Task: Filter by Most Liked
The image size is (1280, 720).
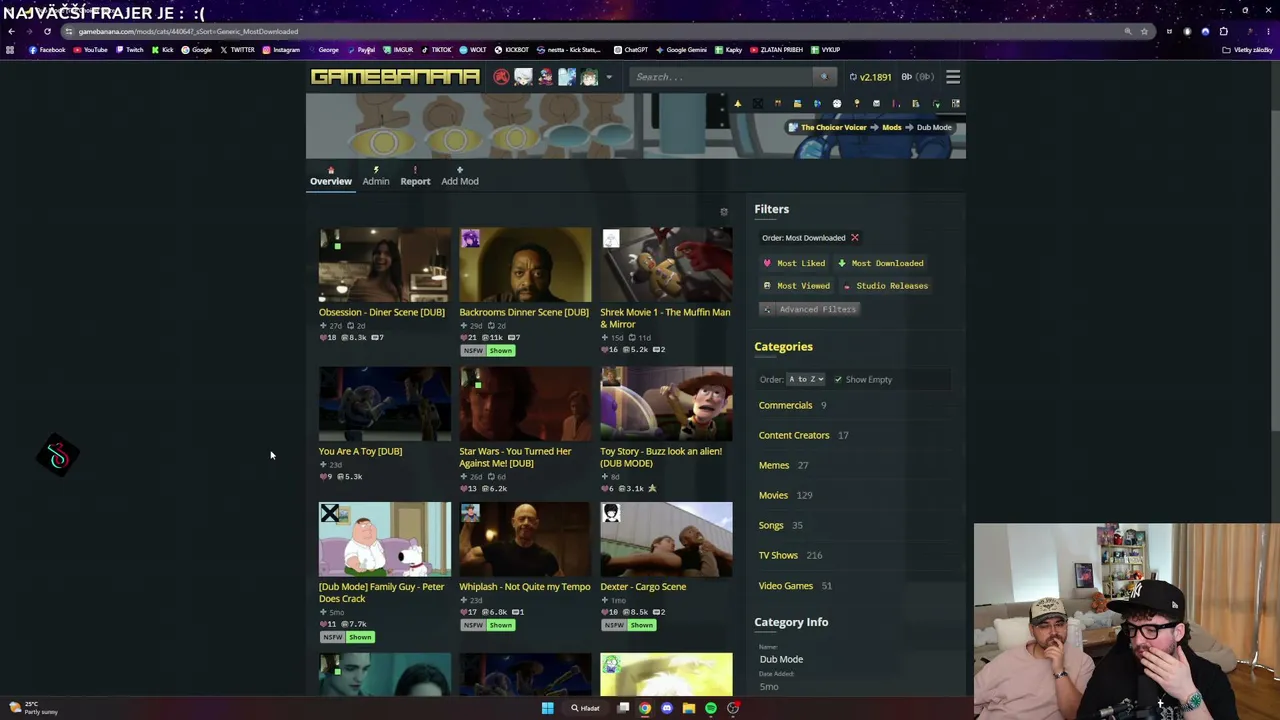Action: click(794, 263)
